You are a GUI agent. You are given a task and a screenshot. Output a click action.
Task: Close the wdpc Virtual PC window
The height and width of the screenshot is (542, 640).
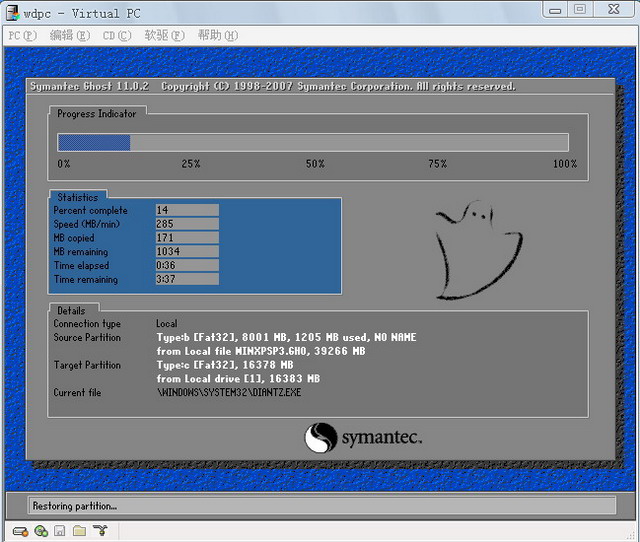pyautogui.click(x=614, y=10)
